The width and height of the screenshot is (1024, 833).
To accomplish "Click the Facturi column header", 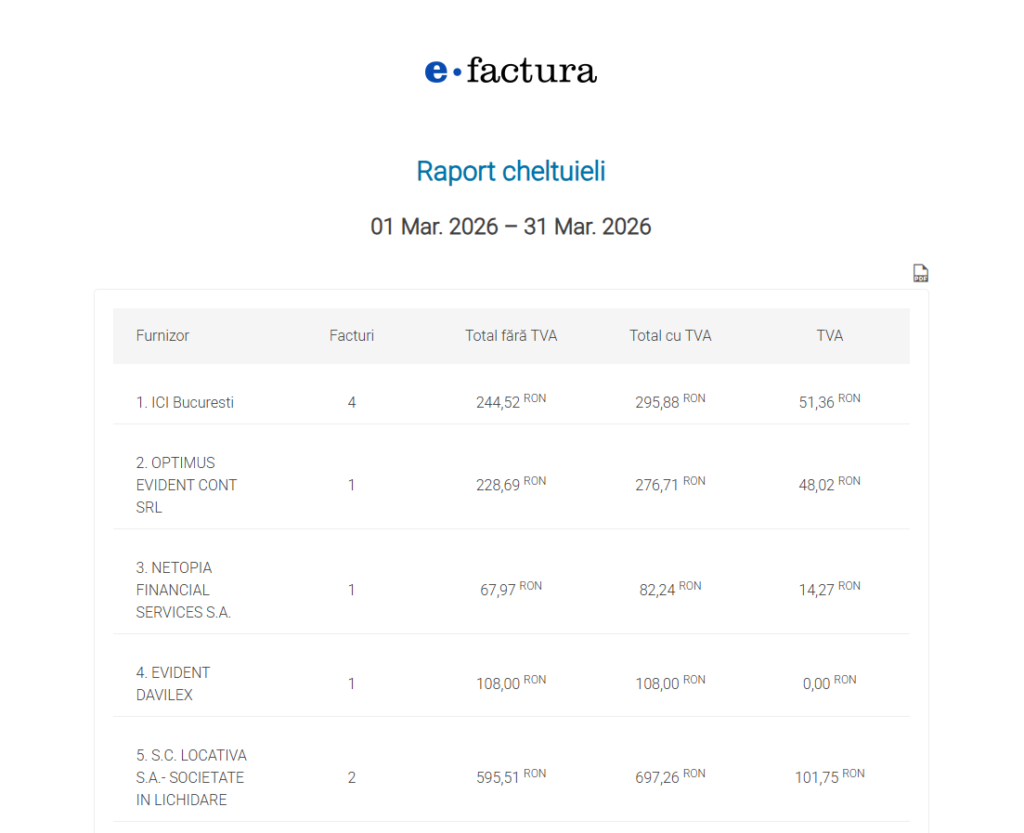I will pos(351,336).
